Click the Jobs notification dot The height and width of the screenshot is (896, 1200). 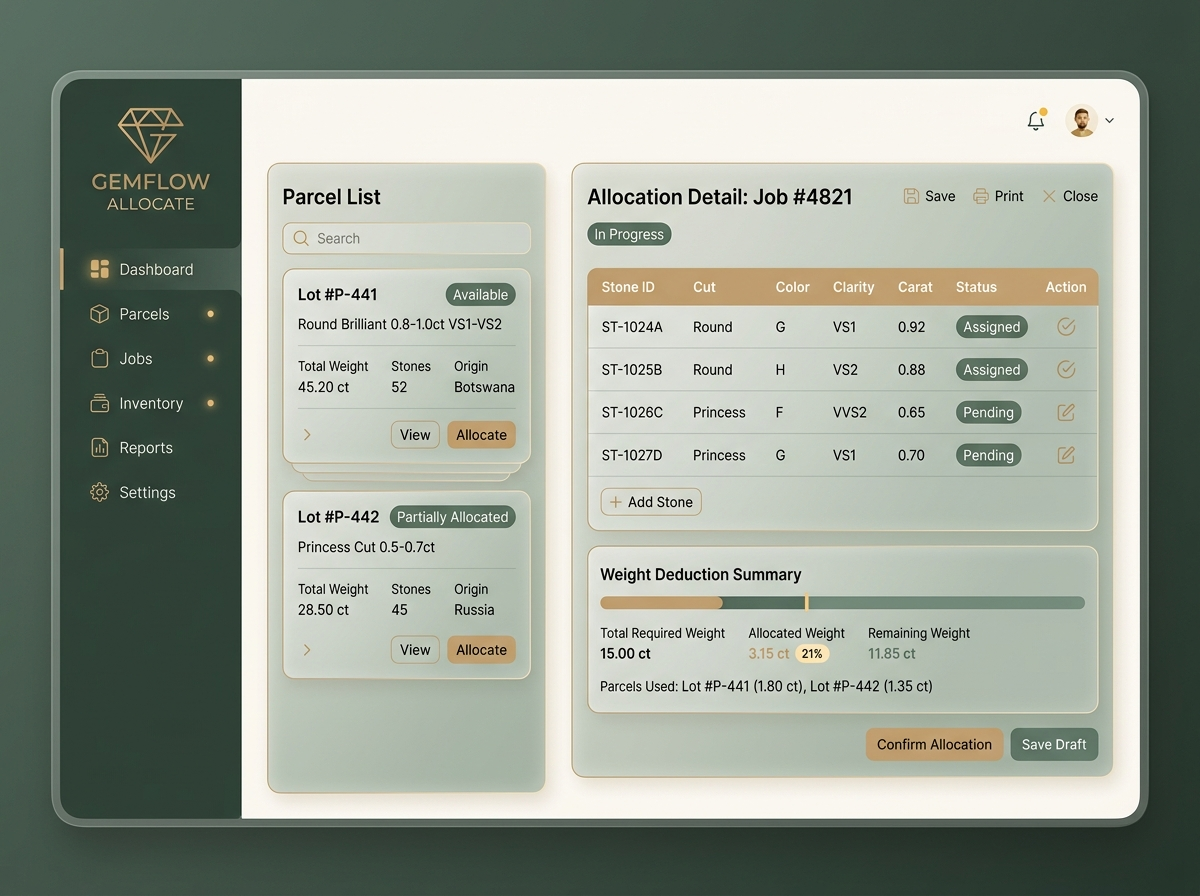click(210, 358)
